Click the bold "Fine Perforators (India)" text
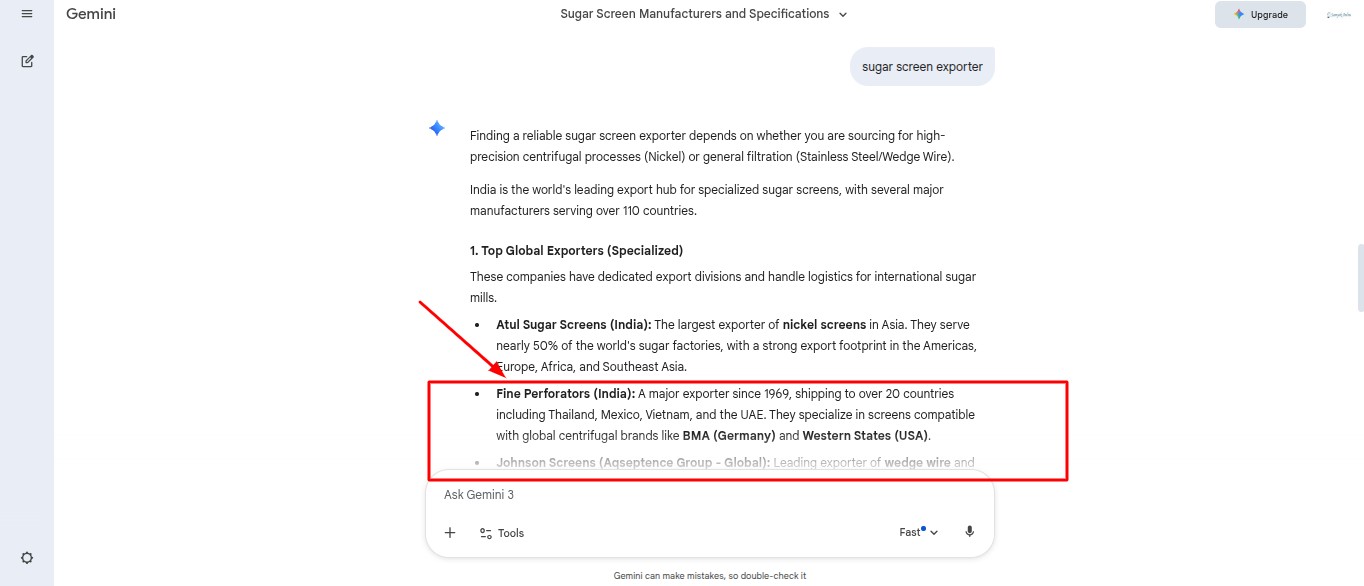This screenshot has width=1364, height=586. [566, 394]
